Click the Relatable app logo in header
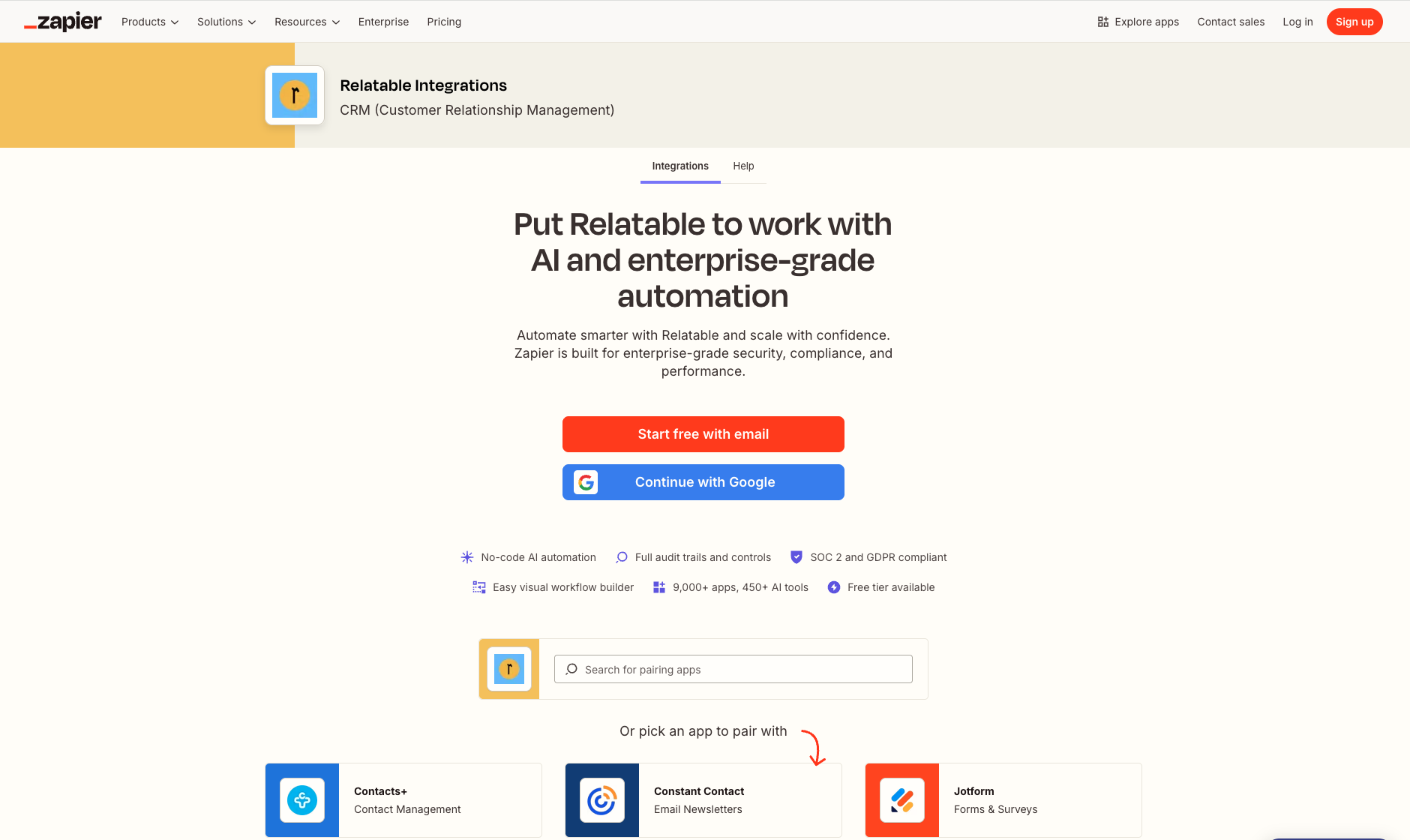 [x=295, y=95]
